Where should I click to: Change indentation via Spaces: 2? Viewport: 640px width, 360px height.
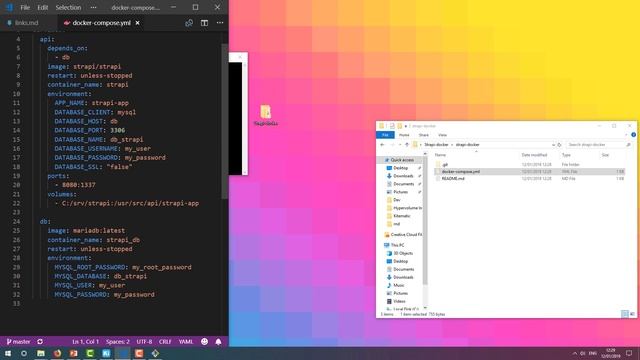[118, 342]
